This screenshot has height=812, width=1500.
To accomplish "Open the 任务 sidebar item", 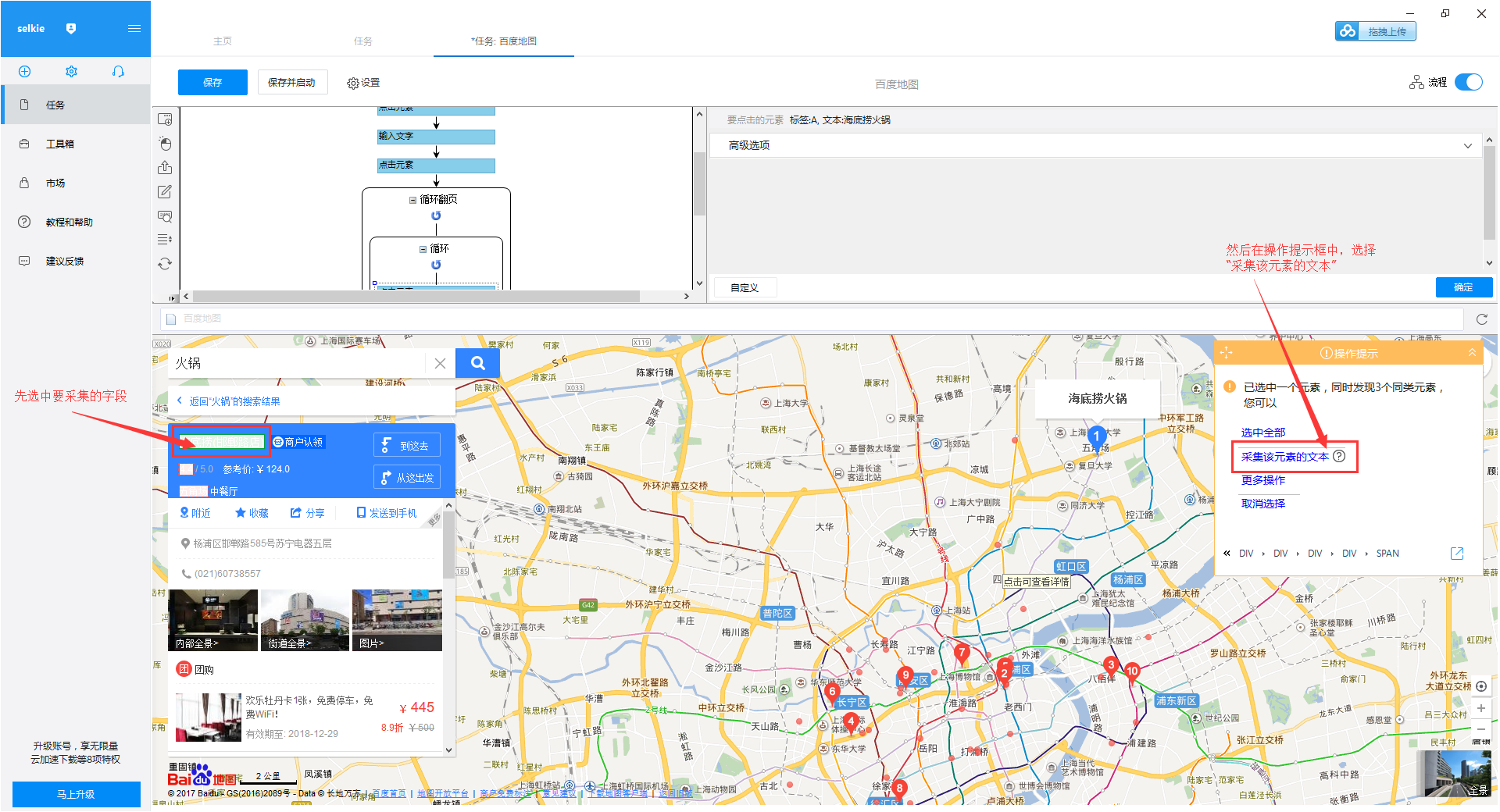I will point(75,105).
